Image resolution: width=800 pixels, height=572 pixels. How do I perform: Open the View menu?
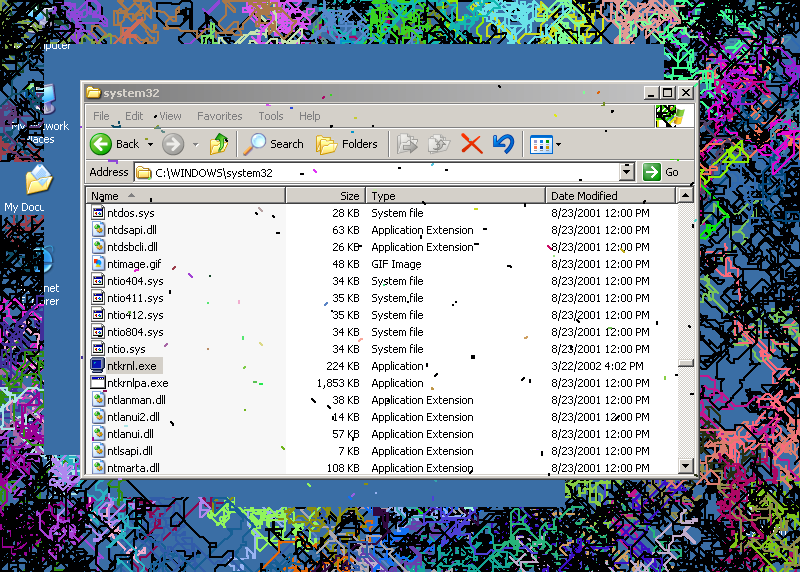[x=170, y=116]
